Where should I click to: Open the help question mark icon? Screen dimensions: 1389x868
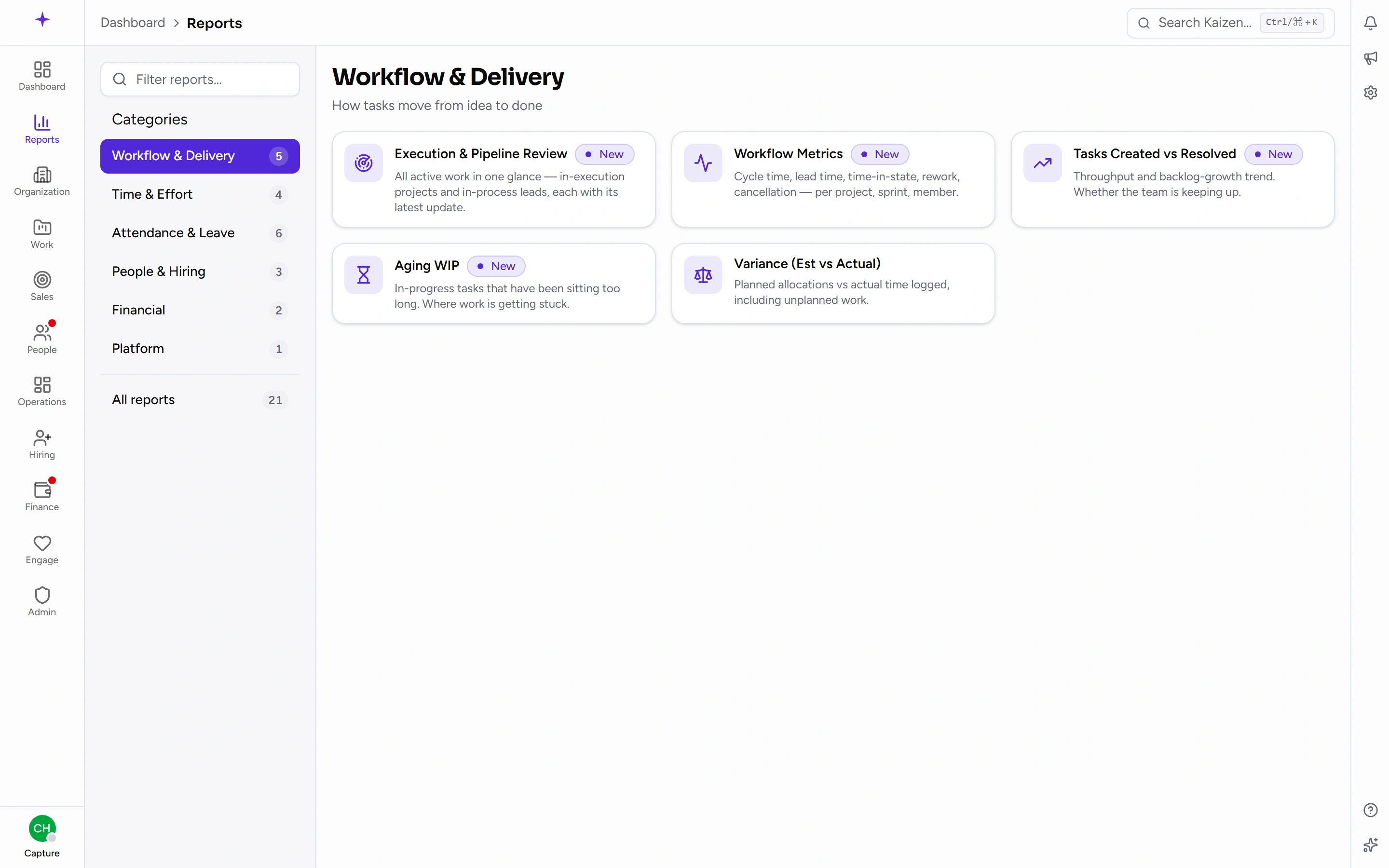[1370, 810]
